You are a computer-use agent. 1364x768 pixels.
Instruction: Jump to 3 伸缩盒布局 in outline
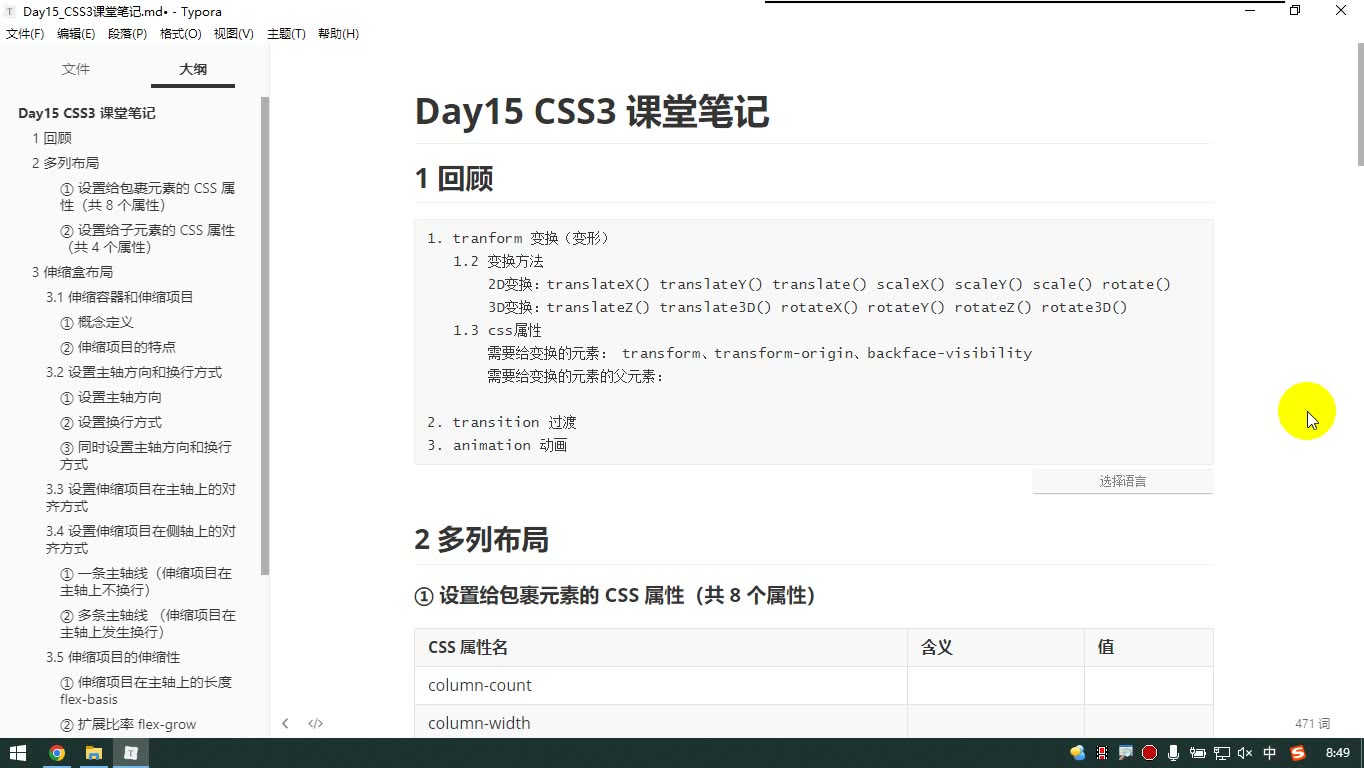click(x=72, y=272)
